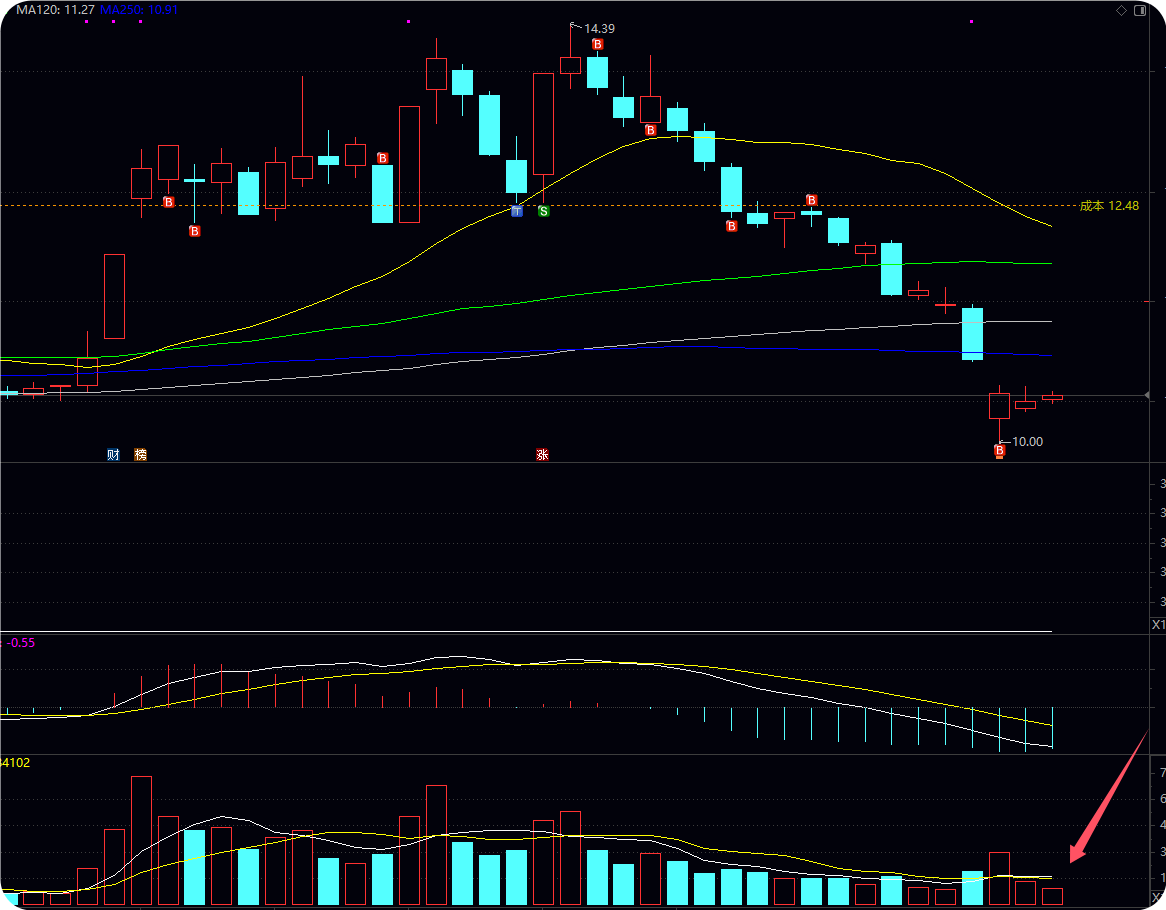Screen dimensions: 1166x910
Task: Click the B marker below 10.00 low
Action: pyautogui.click(x=999, y=451)
